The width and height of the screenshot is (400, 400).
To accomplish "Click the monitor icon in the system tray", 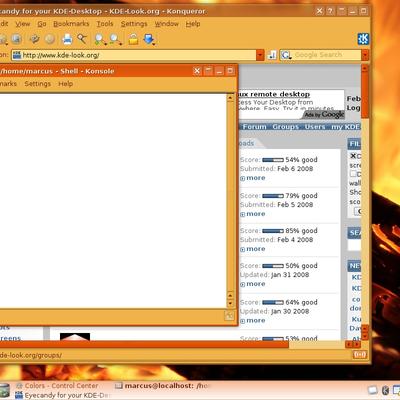I will [x=373, y=390].
